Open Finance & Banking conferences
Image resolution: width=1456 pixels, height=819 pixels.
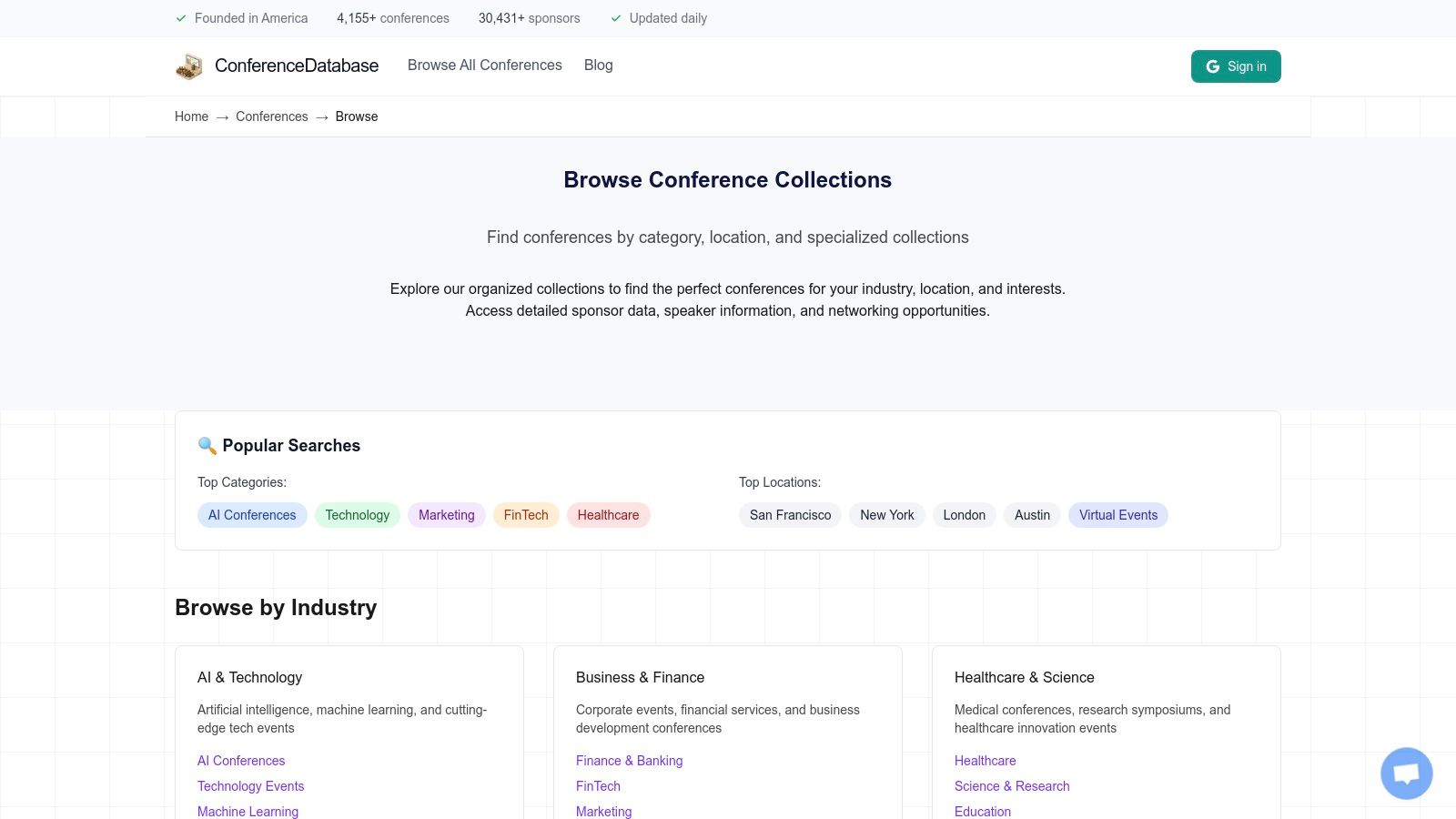point(629,761)
